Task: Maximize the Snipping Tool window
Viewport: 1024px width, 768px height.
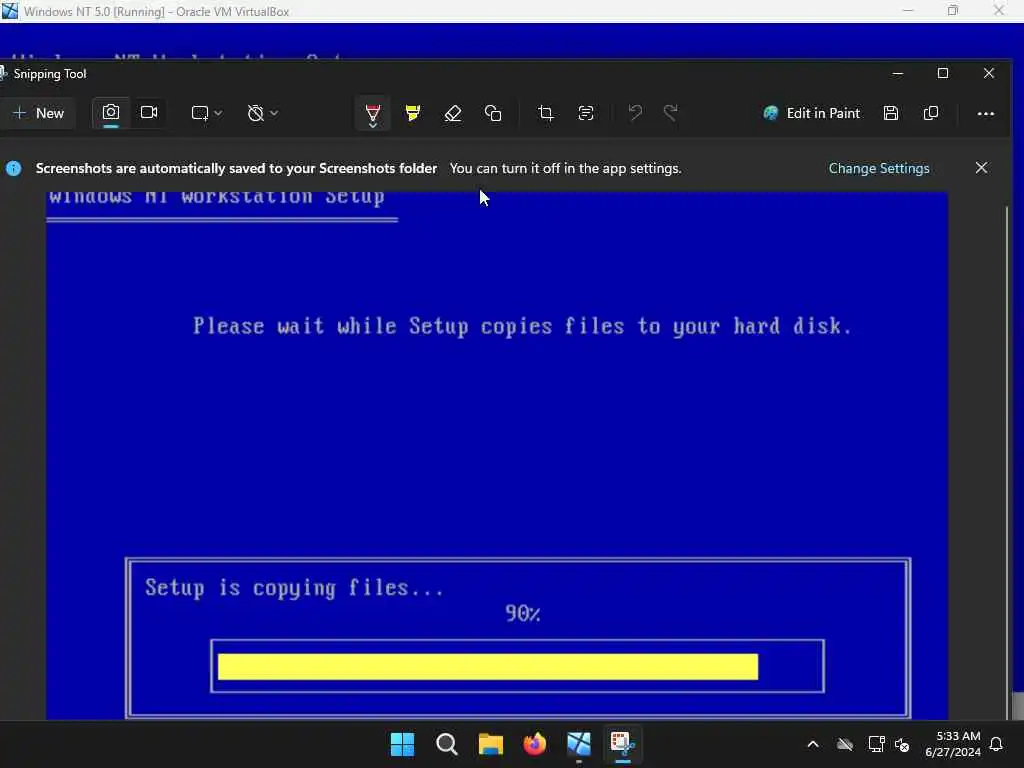Action: 943,73
